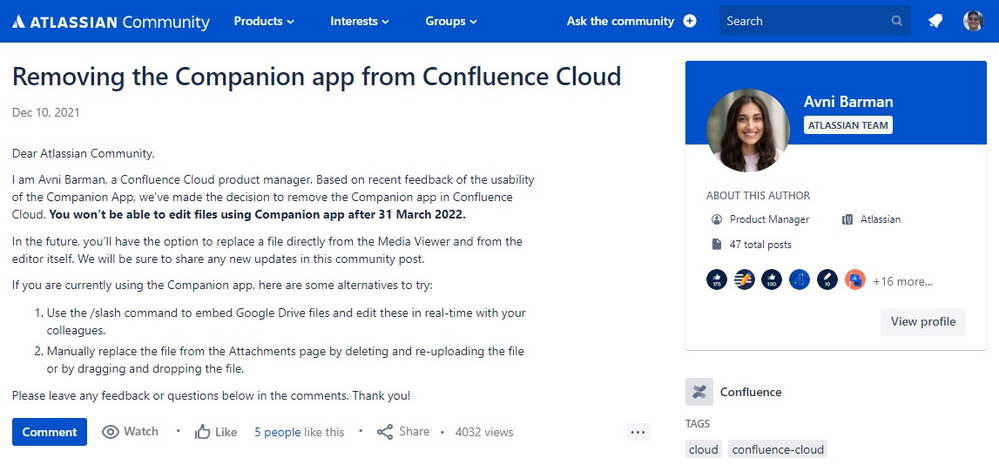Click the Product Manager person icon
999x464 pixels.
[x=716, y=219]
